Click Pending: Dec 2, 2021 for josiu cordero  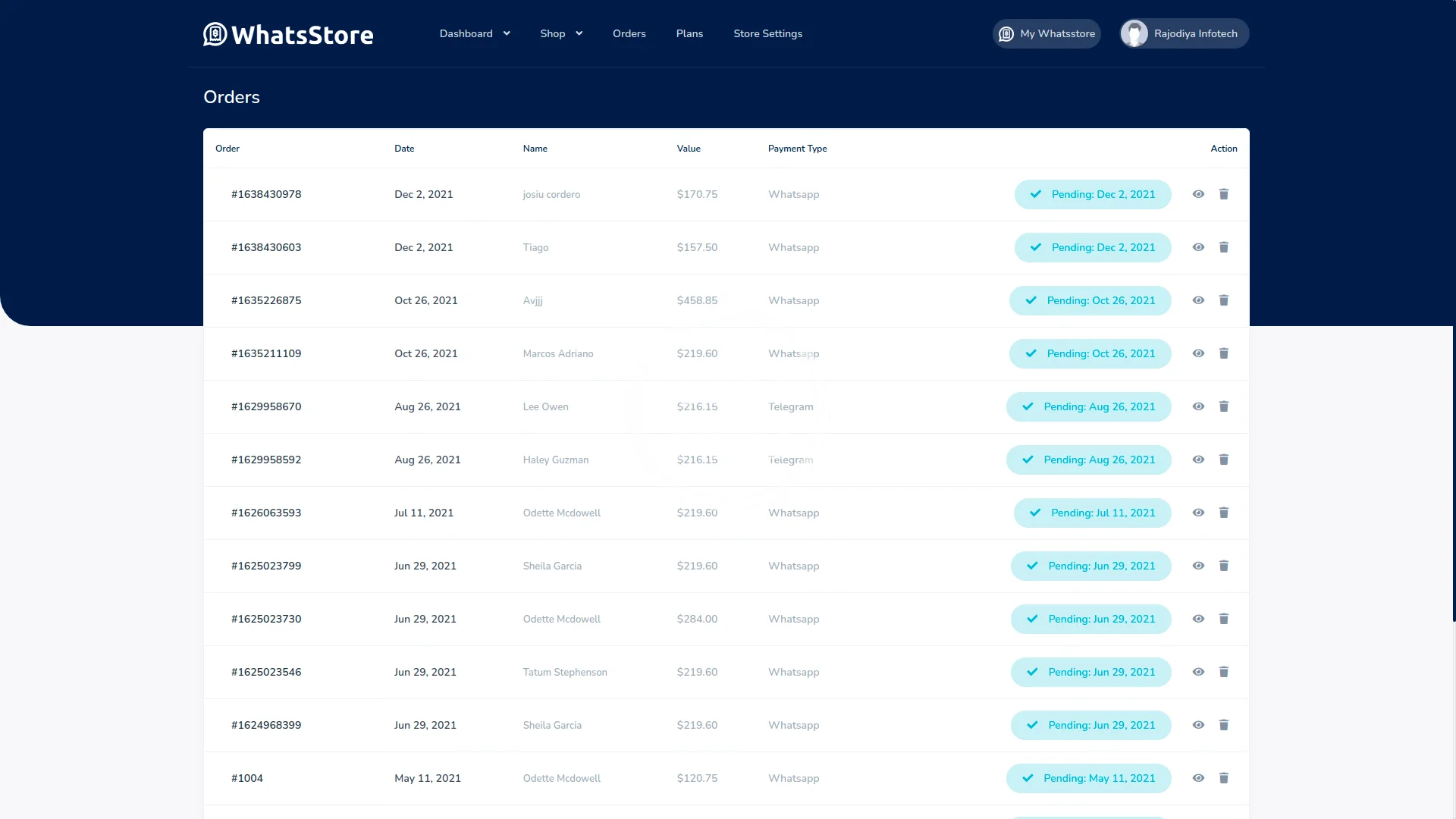pyautogui.click(x=1092, y=194)
